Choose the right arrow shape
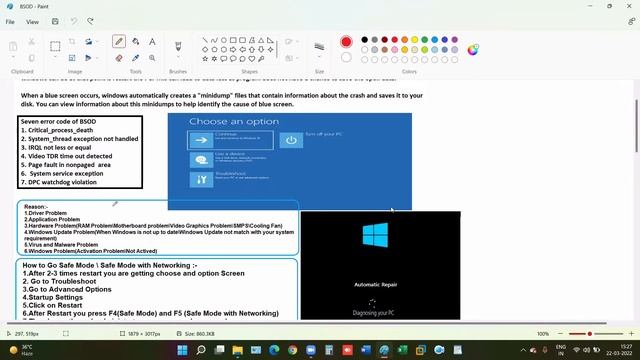This screenshot has height=360, width=640. coord(233,49)
